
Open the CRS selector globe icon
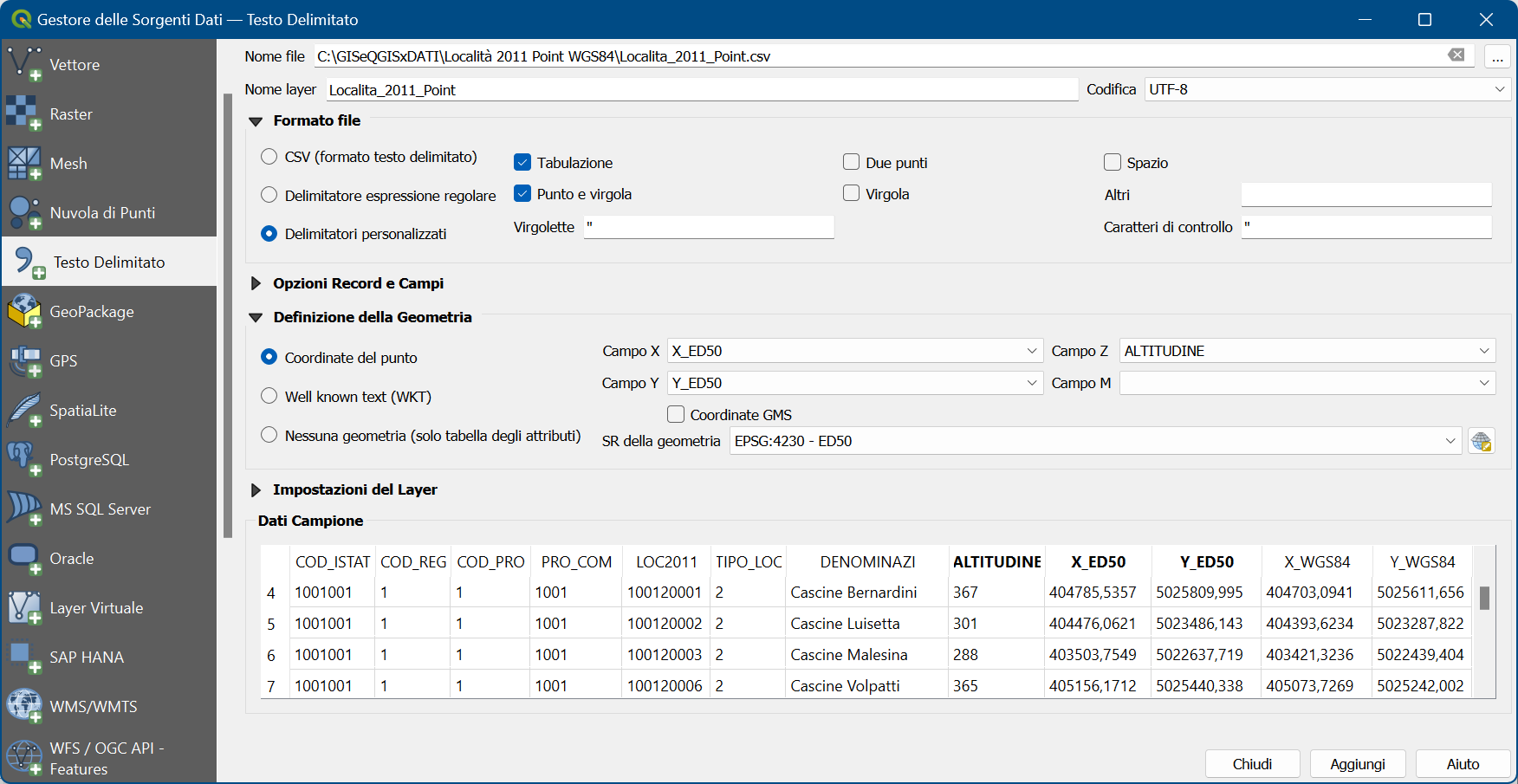pos(1482,441)
